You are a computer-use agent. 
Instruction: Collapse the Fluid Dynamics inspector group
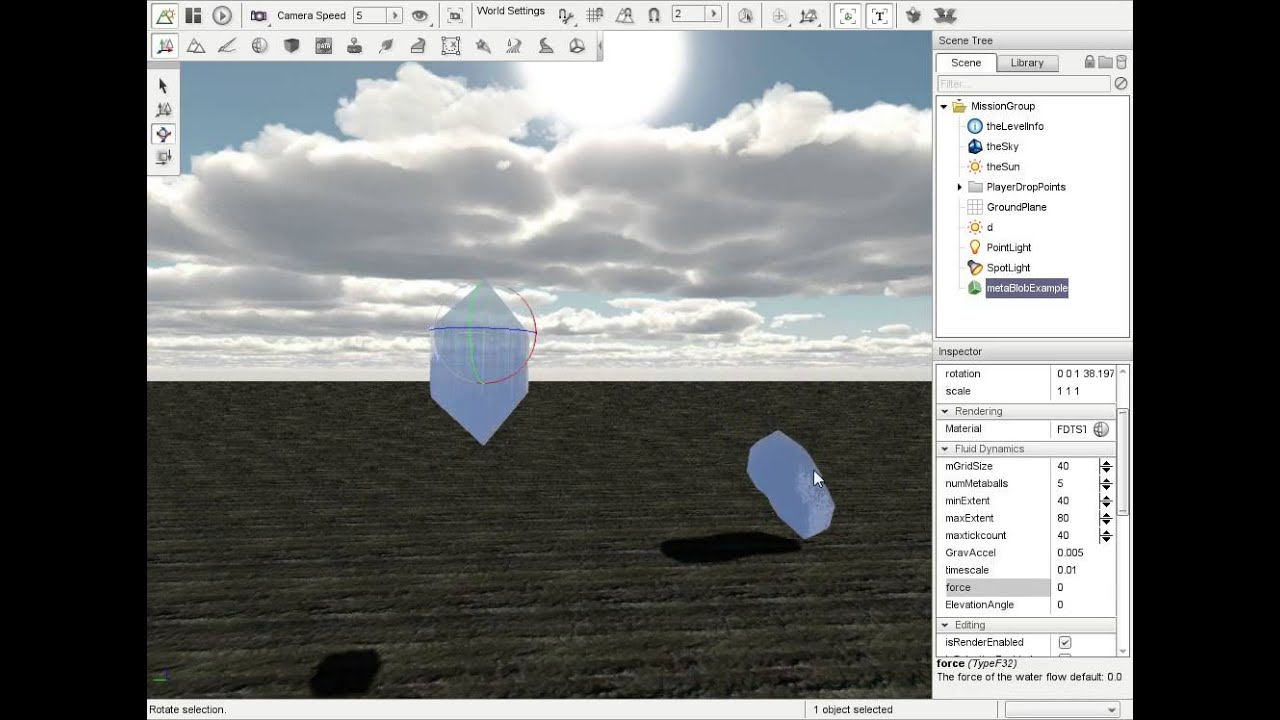tap(944, 449)
